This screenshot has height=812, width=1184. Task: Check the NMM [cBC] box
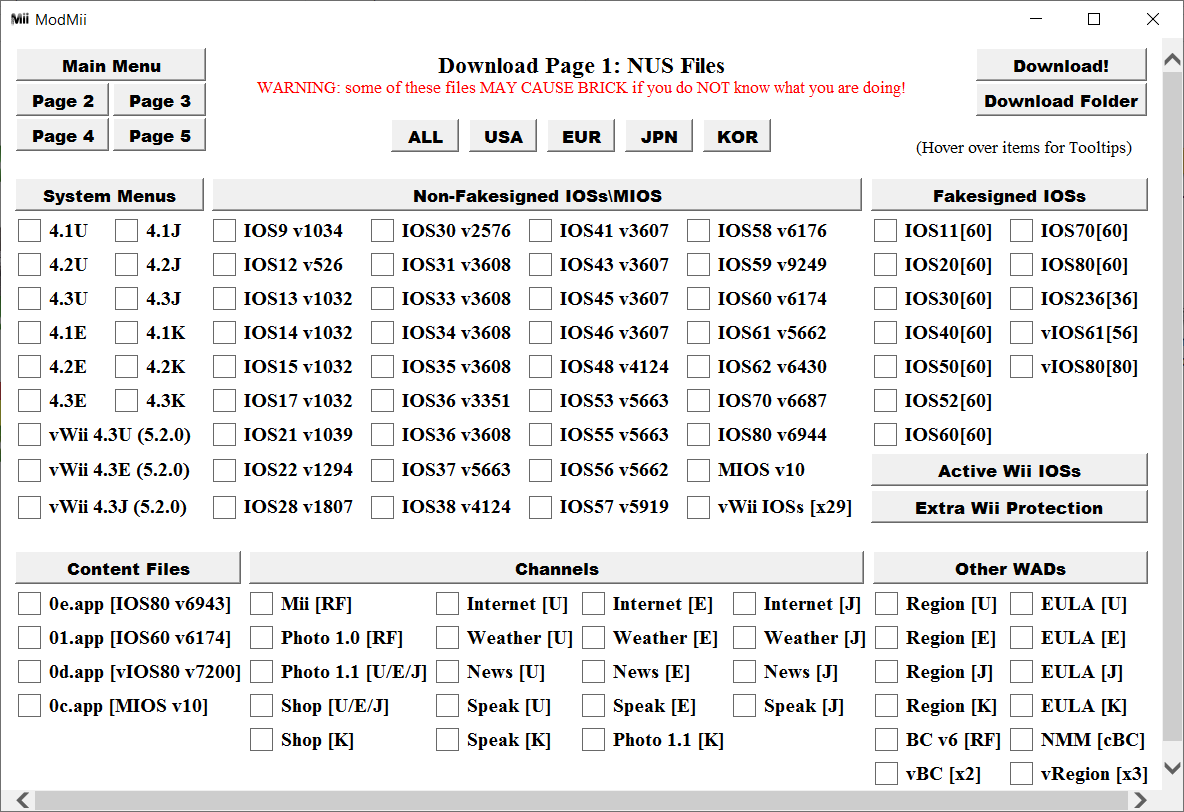click(1021, 739)
